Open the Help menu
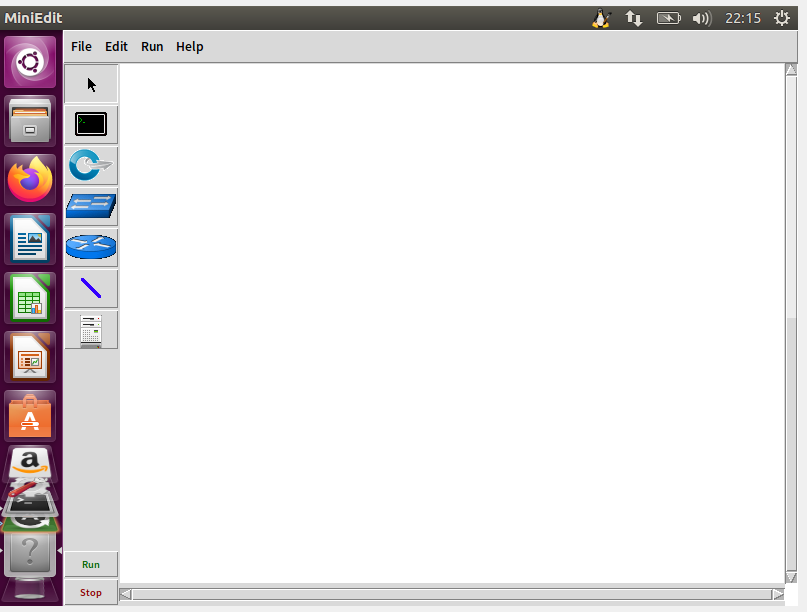The width and height of the screenshot is (807, 612). point(189,47)
